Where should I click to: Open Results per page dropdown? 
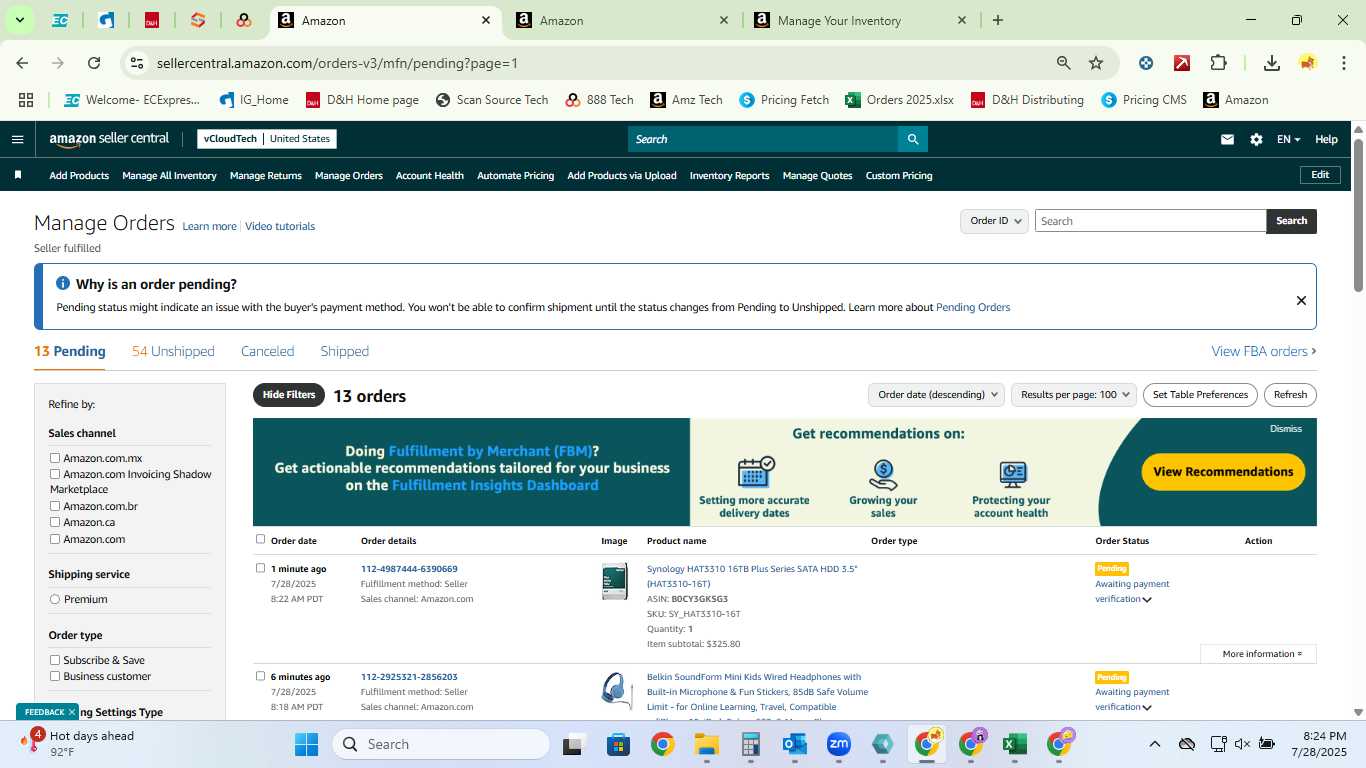[x=1074, y=395]
